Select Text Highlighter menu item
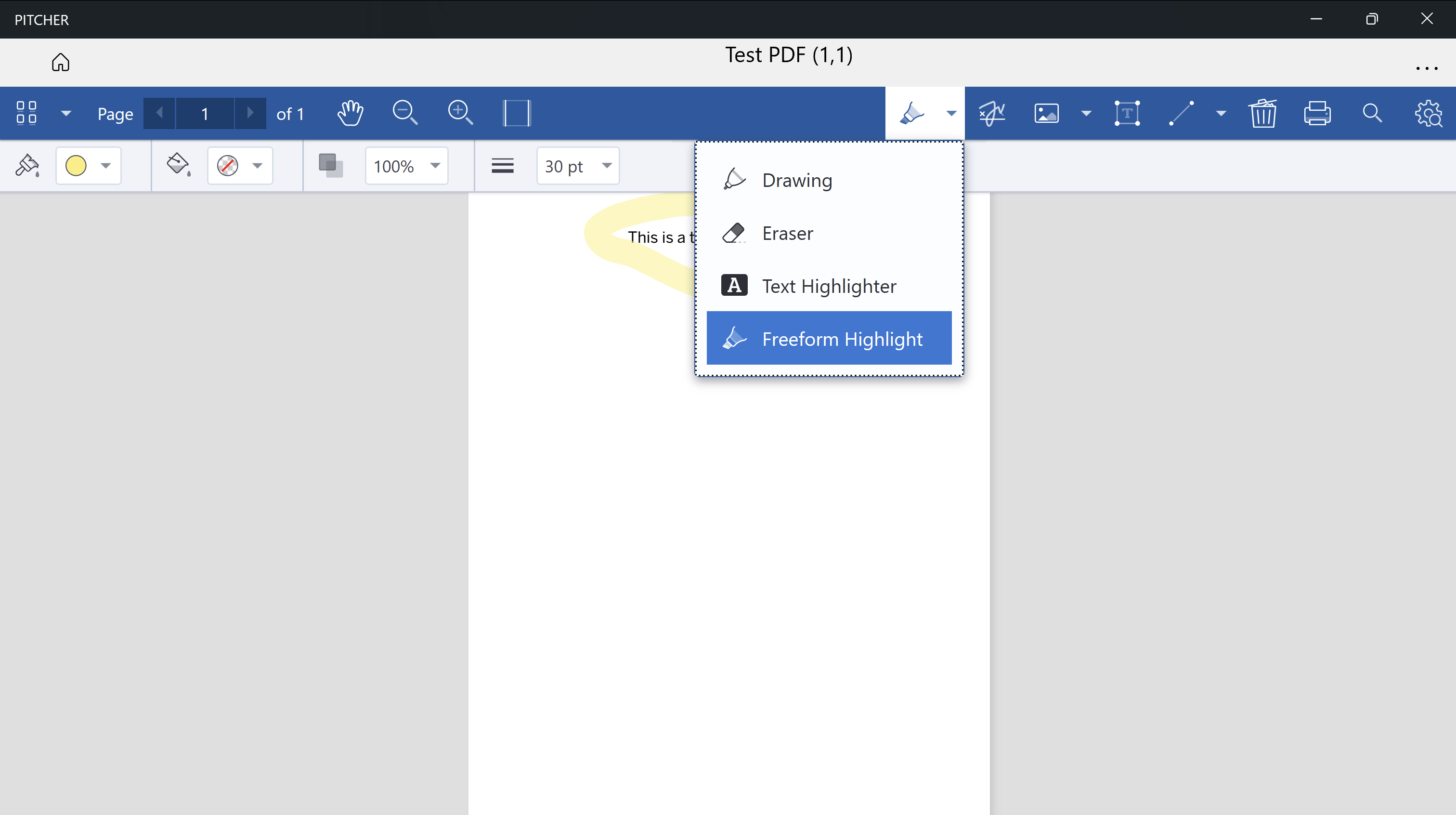Image resolution: width=1456 pixels, height=815 pixels. 829,286
